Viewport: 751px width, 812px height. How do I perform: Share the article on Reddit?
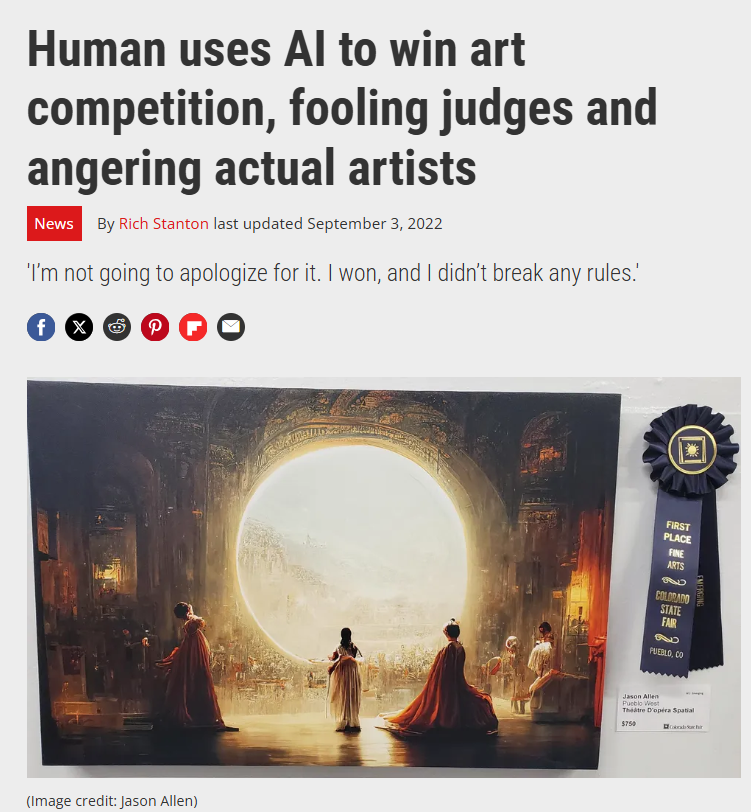(x=117, y=327)
